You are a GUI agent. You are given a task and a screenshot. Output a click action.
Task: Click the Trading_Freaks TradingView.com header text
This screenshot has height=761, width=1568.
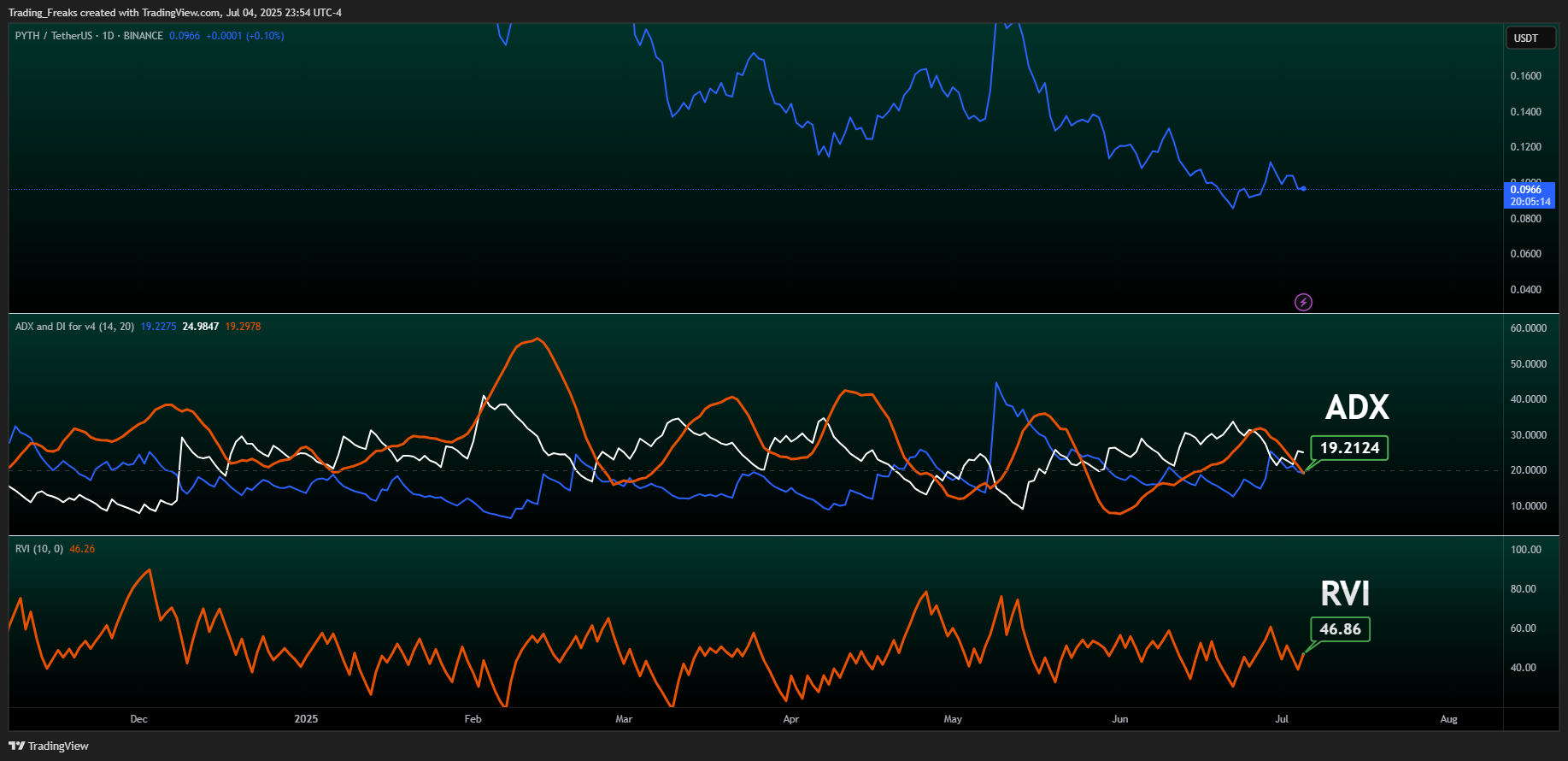tap(175, 13)
